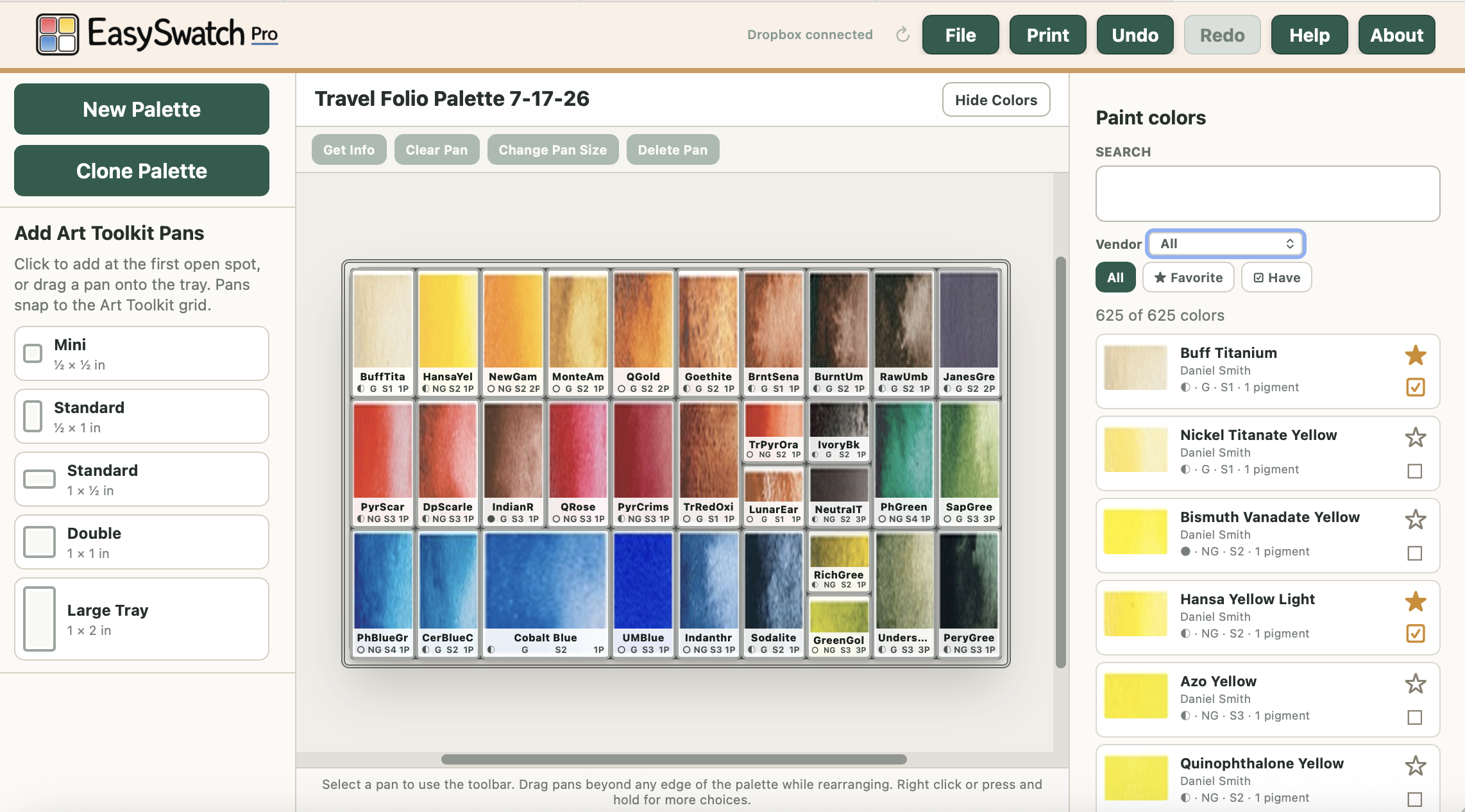
Task: Click the Dropbox connected status text
Action: [810, 35]
